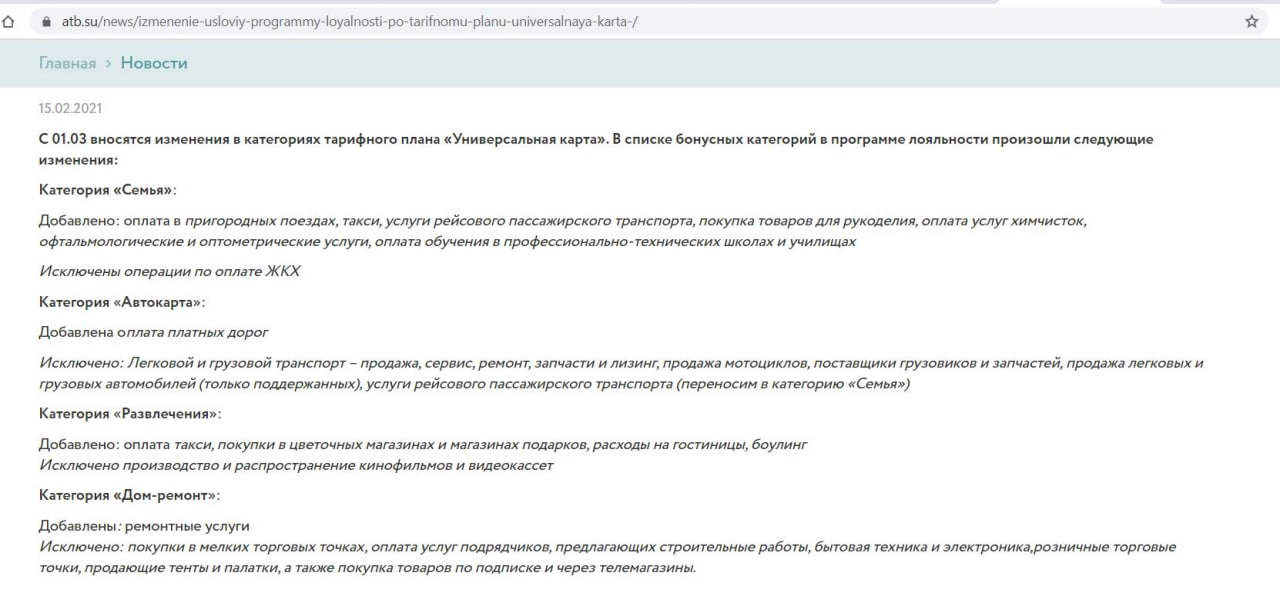Click text Добавлена оплата платных дорог
Viewport: 1280px width, 596px height.
coord(154,332)
